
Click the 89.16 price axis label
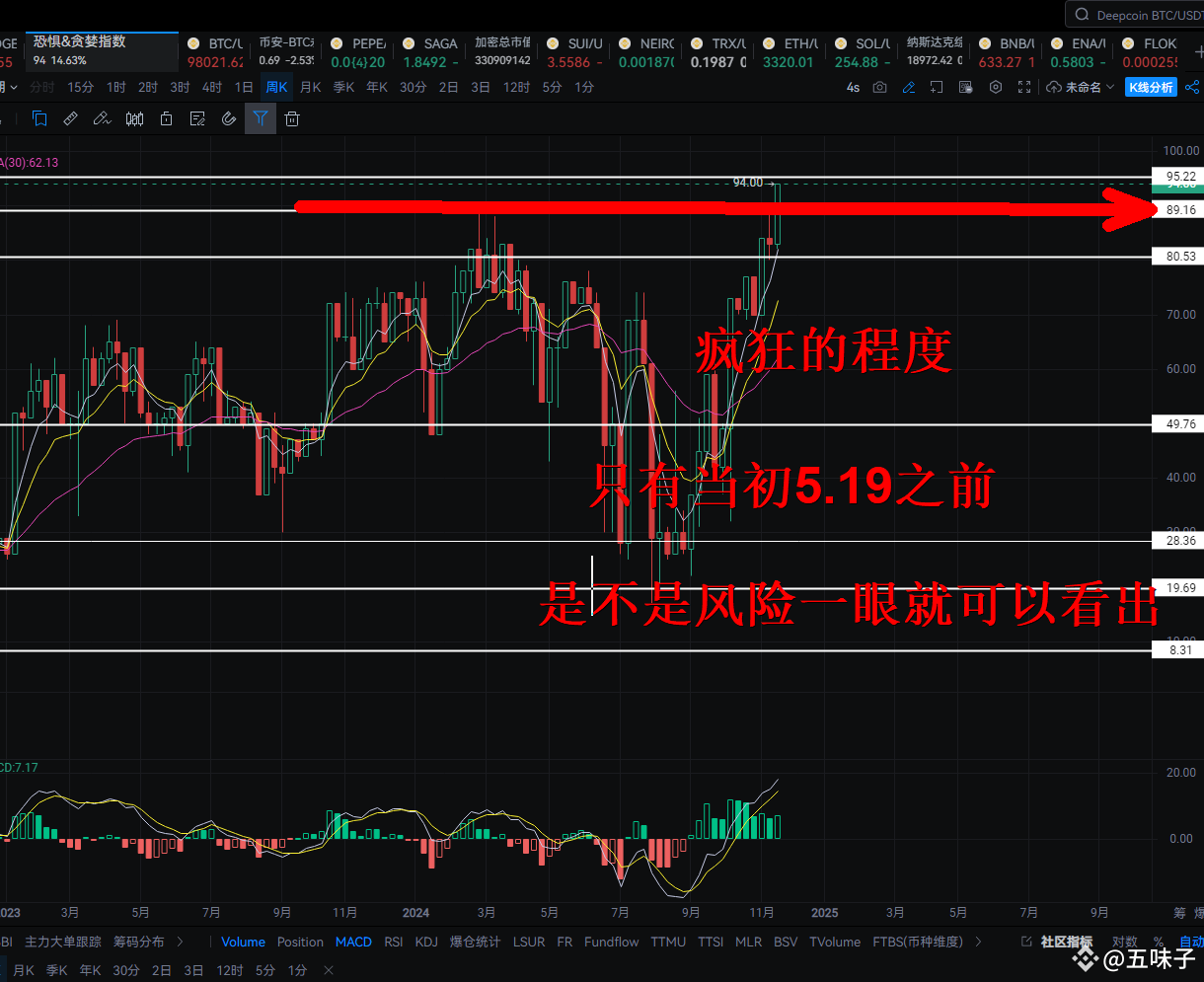(x=1180, y=210)
